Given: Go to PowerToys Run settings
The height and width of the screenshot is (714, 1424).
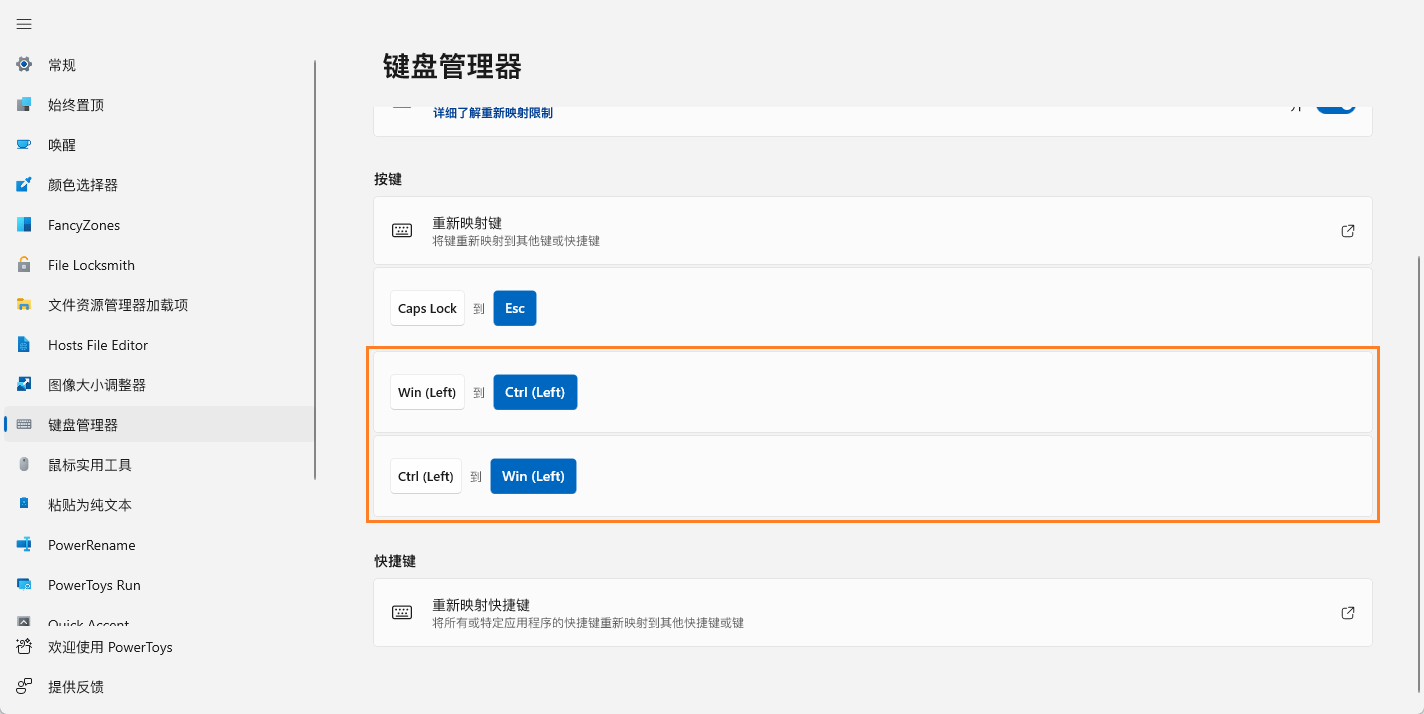Looking at the screenshot, I should click(x=94, y=585).
